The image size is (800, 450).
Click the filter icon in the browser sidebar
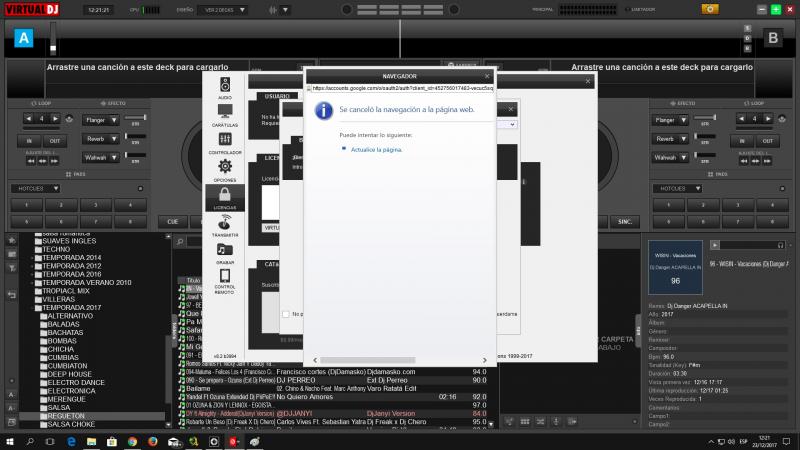[12, 268]
